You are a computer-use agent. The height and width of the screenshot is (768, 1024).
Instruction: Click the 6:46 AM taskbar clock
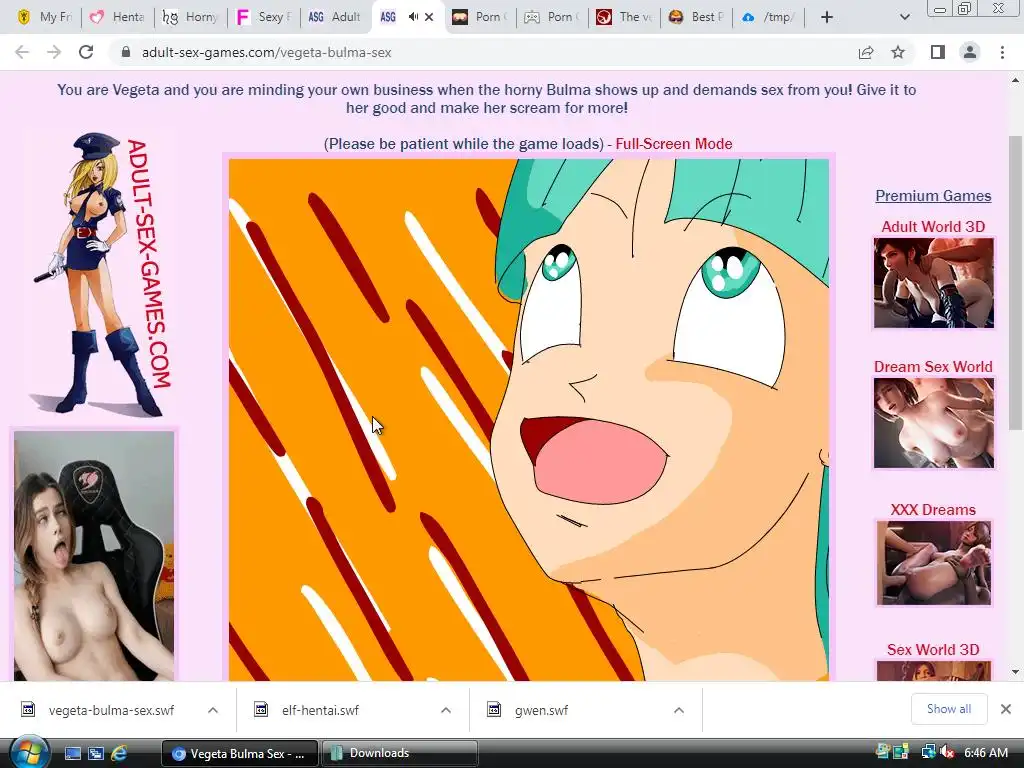pos(985,753)
